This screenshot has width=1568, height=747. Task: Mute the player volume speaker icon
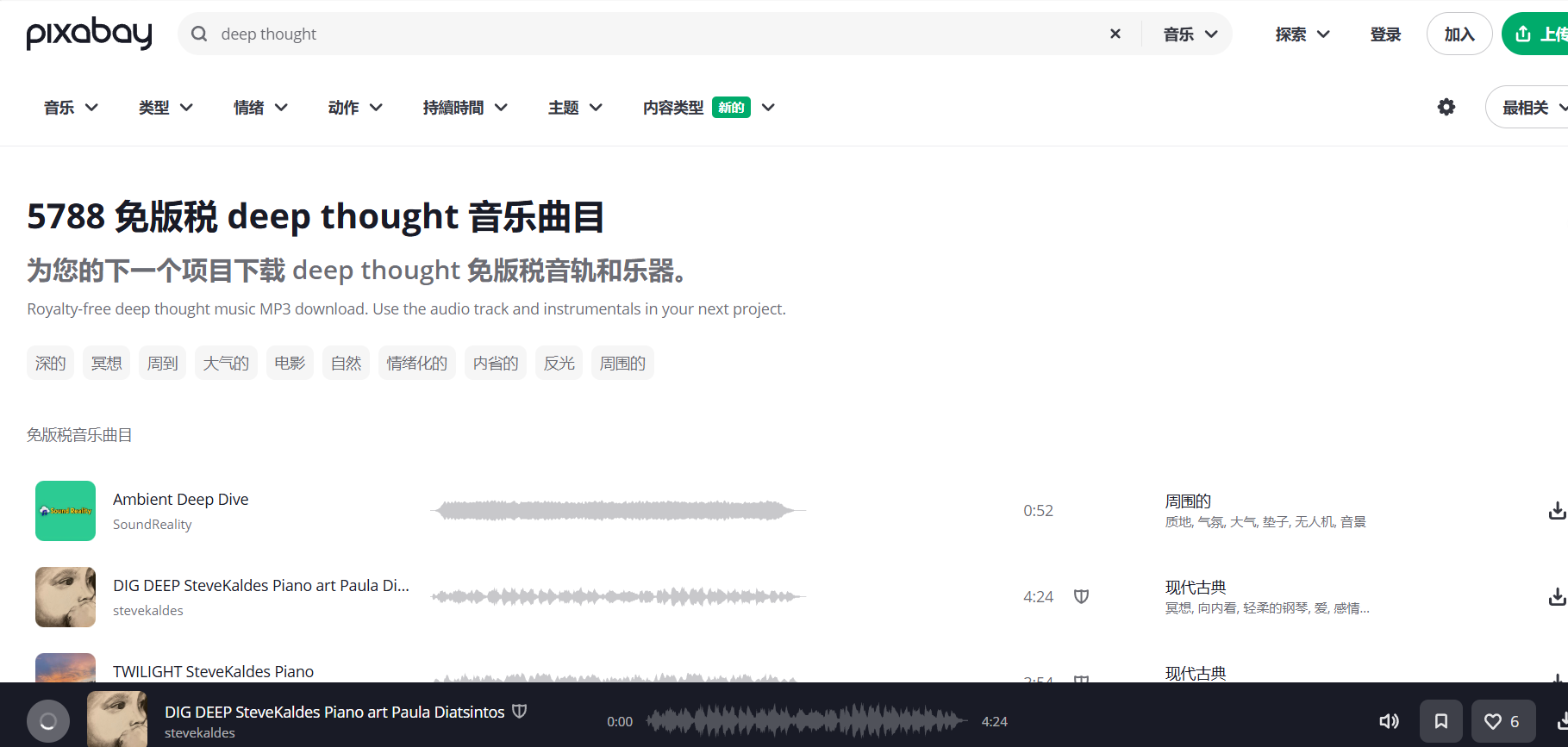[x=1389, y=721]
